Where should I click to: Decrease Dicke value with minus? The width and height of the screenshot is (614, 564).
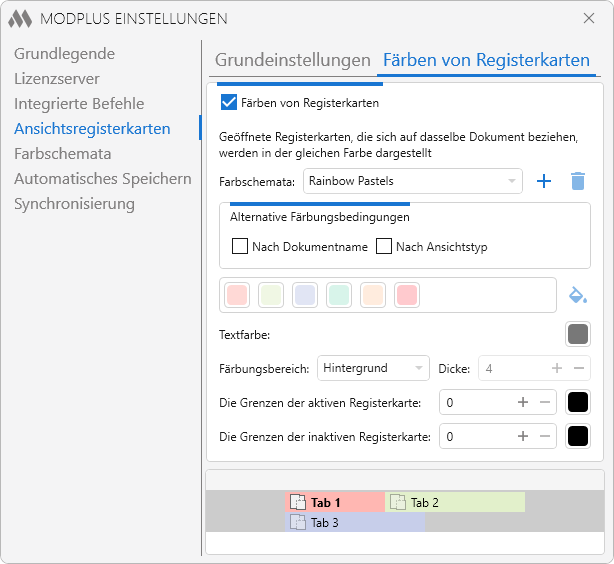[579, 368]
